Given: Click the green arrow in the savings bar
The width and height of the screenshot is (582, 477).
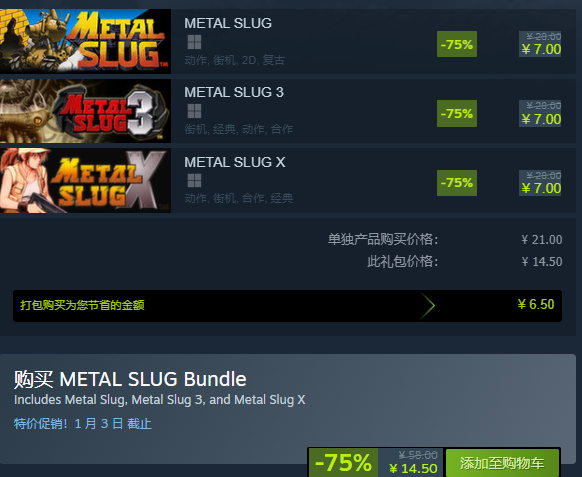Looking at the screenshot, I should (428, 306).
